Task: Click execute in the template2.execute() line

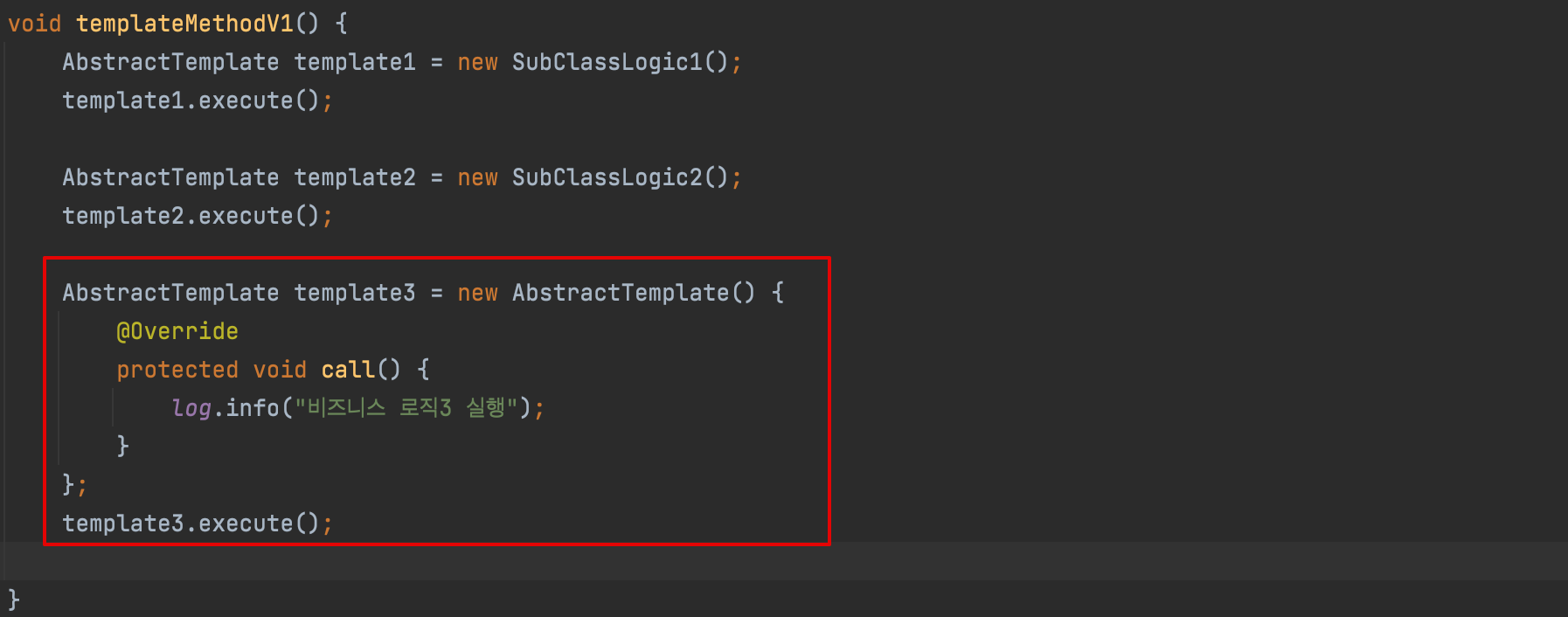Action: tap(246, 216)
